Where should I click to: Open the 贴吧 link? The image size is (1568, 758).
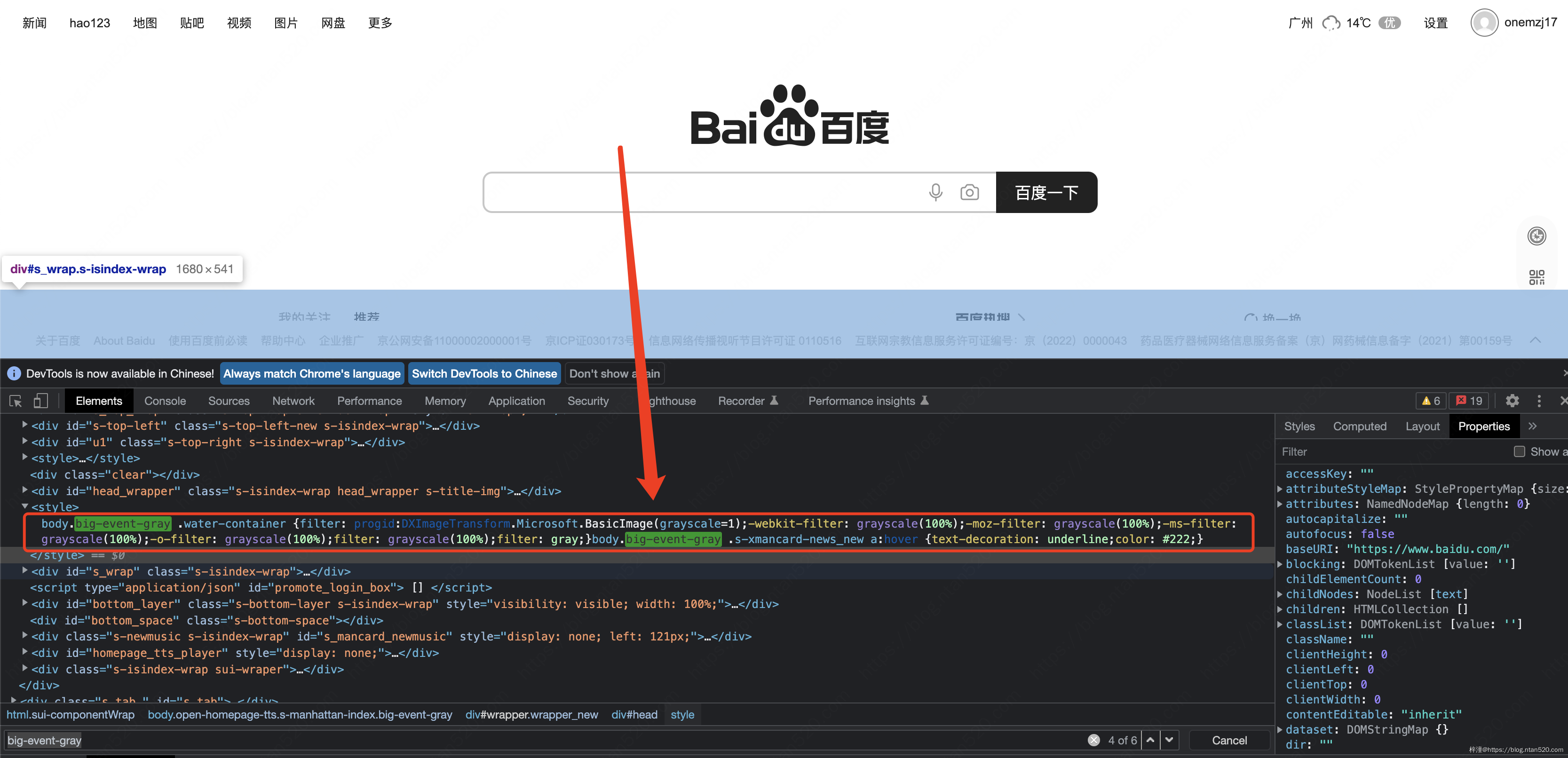[x=192, y=23]
